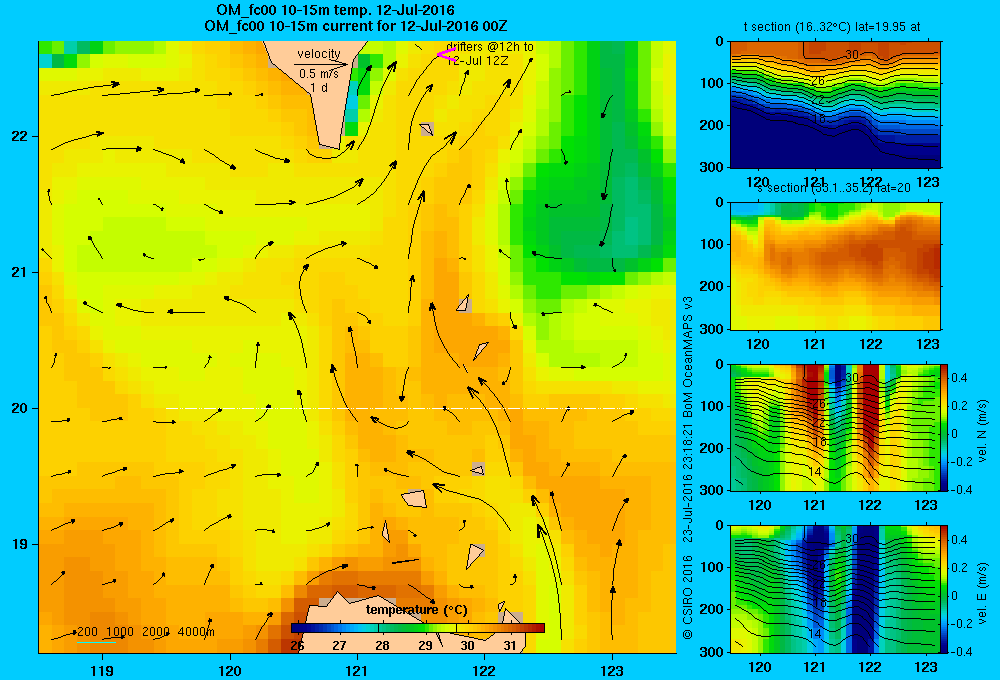Click latitude label '21' on the main map axis
This screenshot has height=680, width=1000.
[x=20, y=272]
